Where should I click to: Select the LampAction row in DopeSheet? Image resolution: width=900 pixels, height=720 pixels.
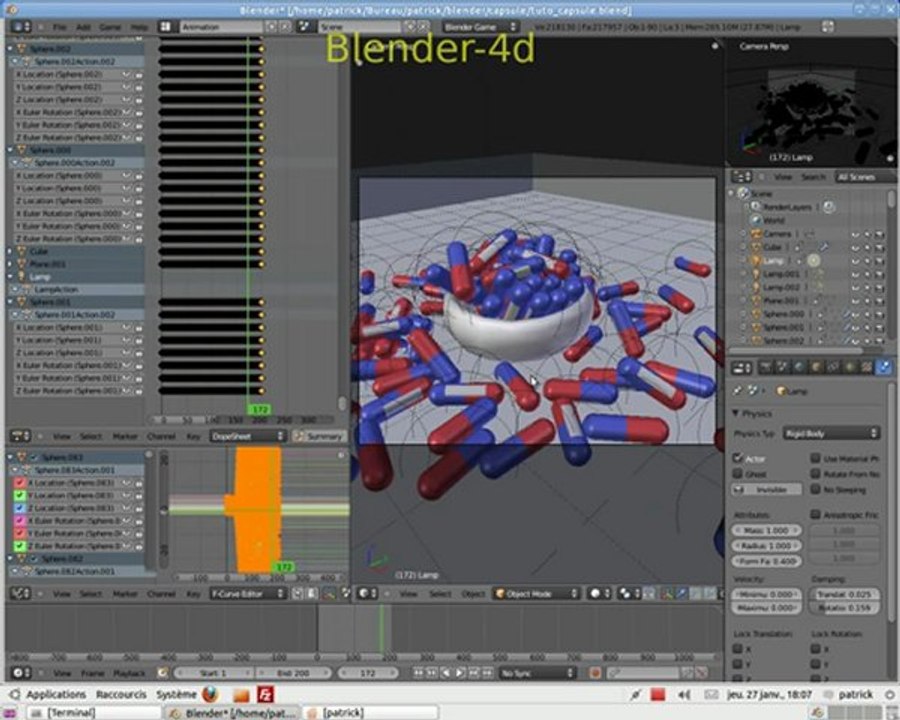click(56, 289)
